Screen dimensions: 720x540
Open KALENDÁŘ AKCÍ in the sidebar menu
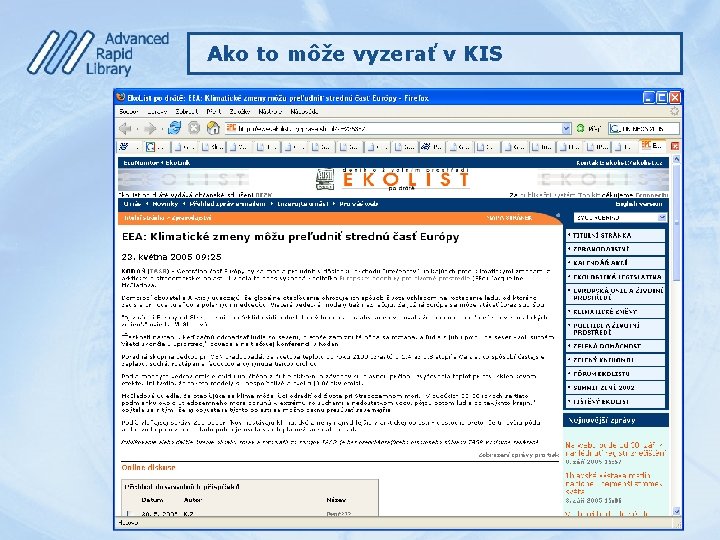pos(615,263)
